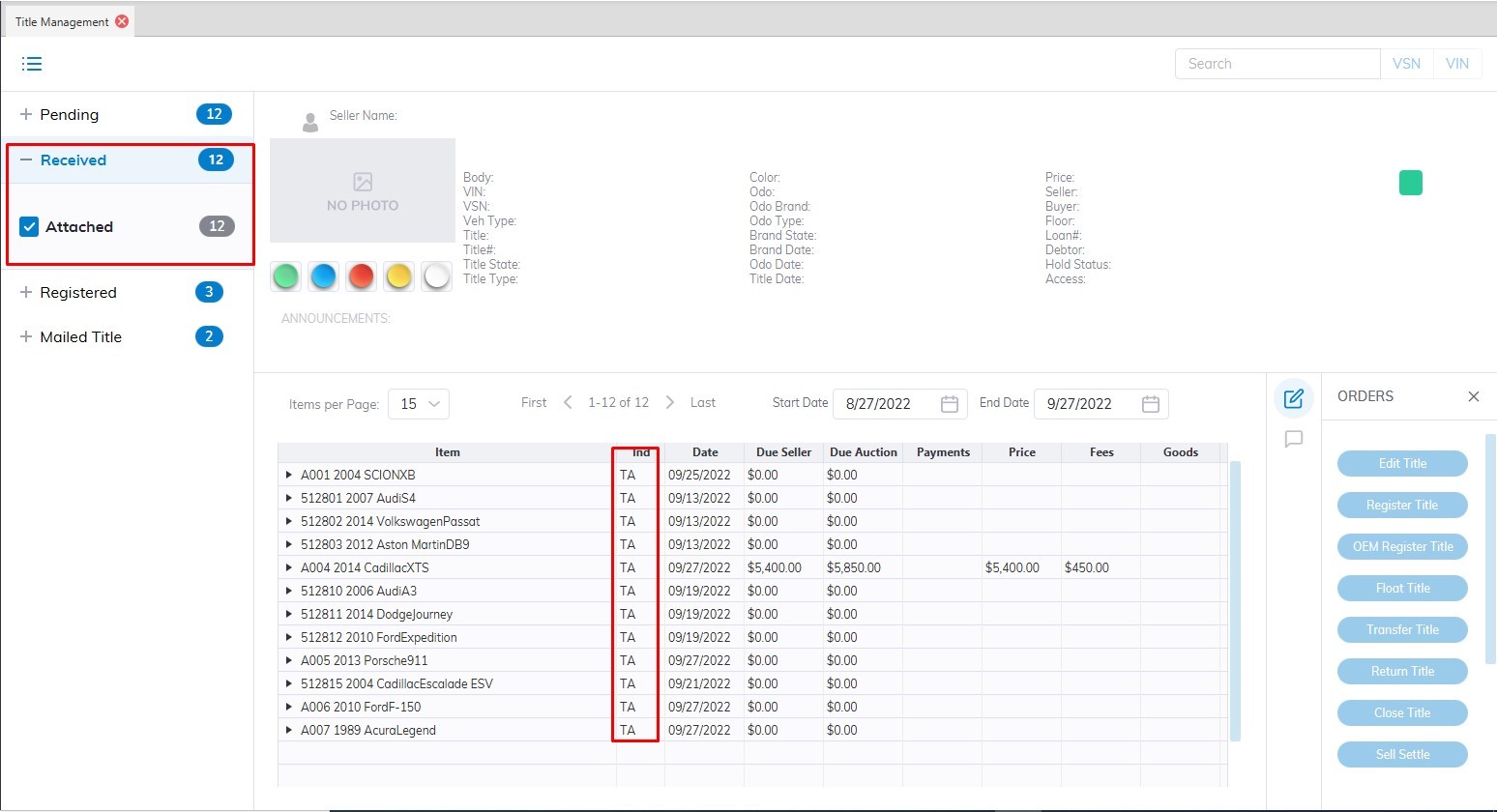
Task: Select the VIN search mode
Action: (x=1456, y=64)
